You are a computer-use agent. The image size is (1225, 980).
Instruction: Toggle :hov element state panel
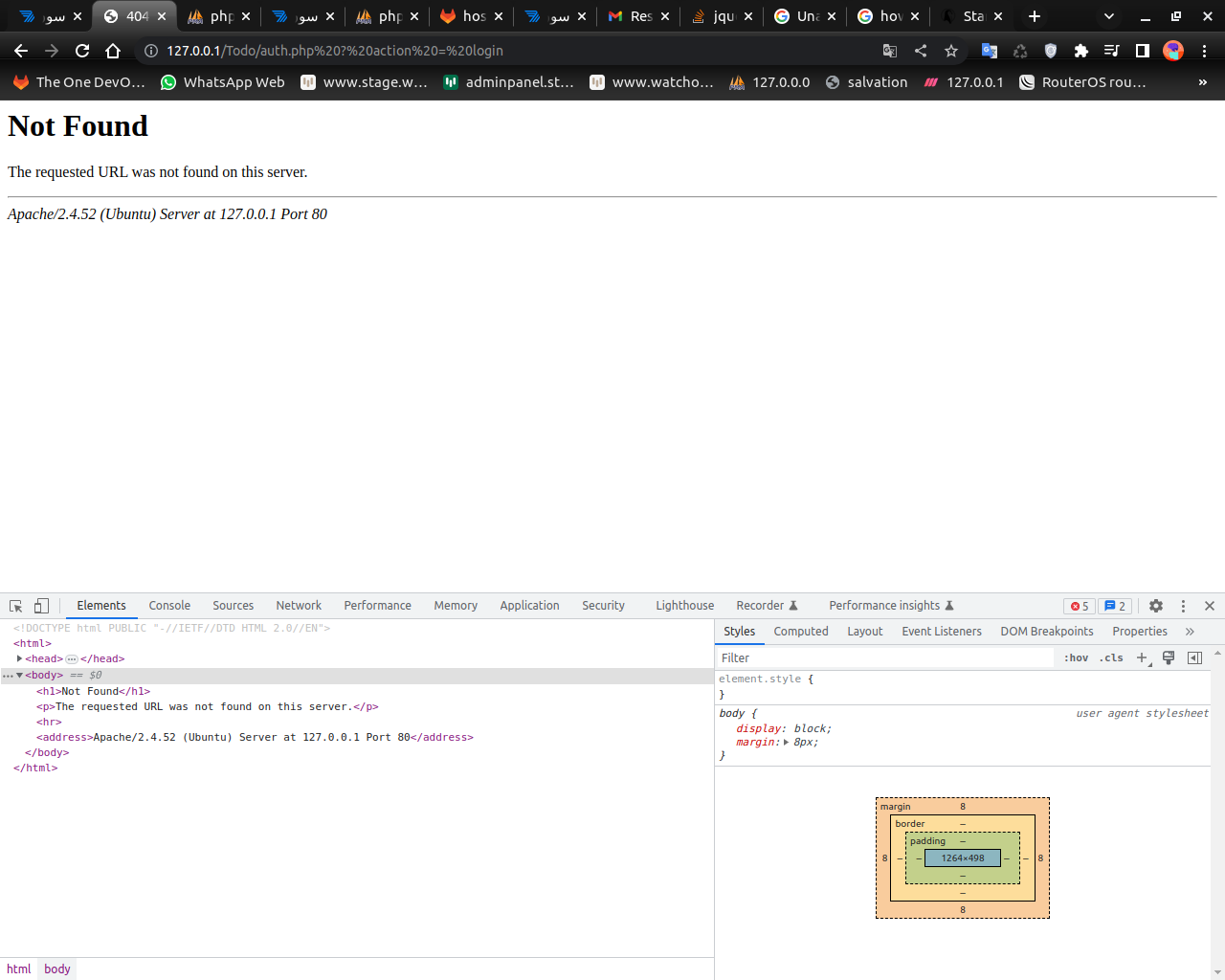click(1077, 657)
